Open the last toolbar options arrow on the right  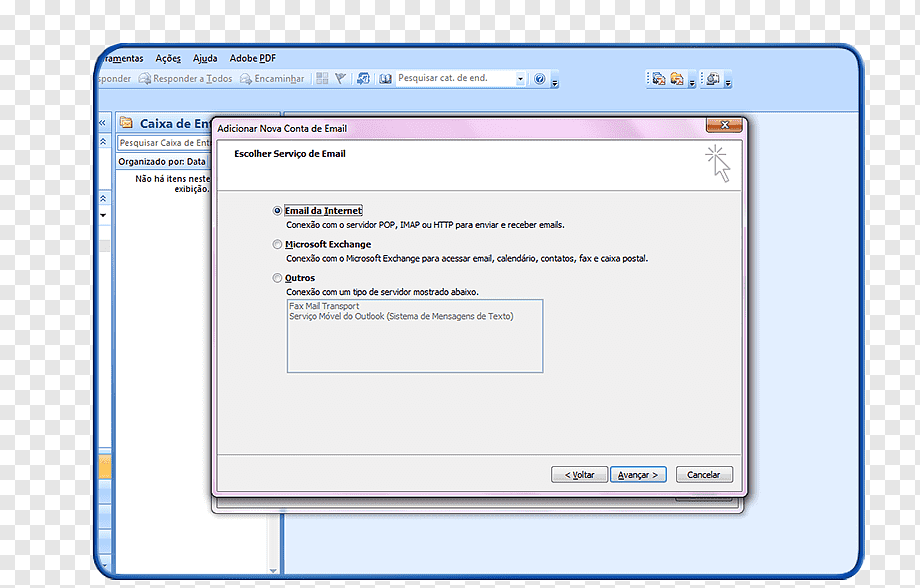[x=728, y=81]
